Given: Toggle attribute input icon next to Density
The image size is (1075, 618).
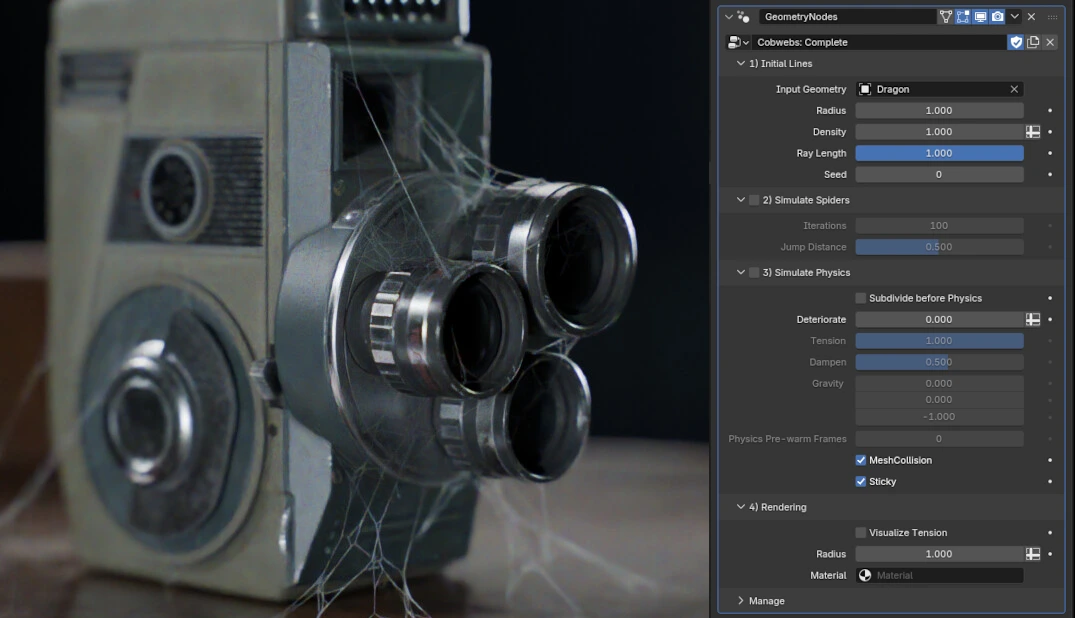Looking at the screenshot, I should point(1032,132).
